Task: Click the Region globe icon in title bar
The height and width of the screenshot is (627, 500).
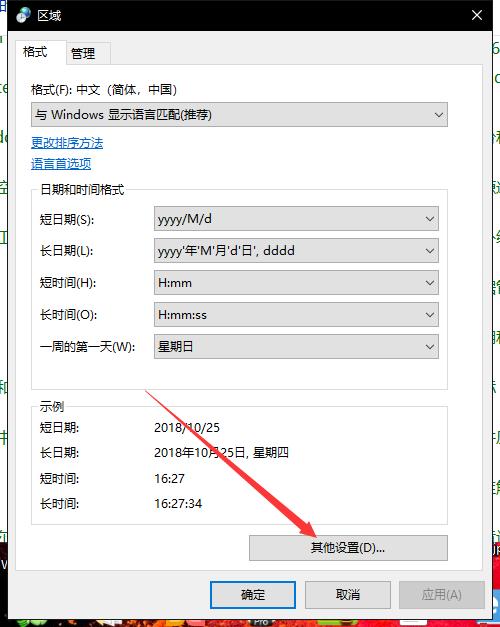Action: click(x=23, y=15)
